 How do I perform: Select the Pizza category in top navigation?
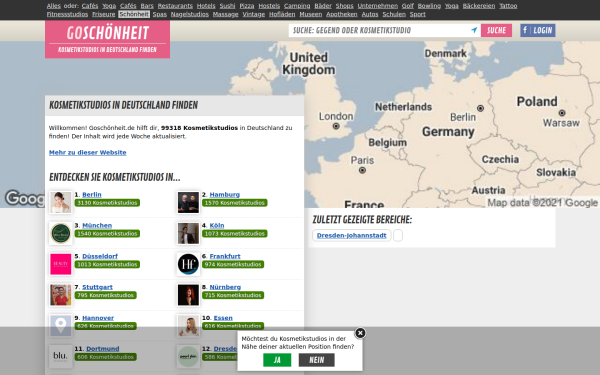247,6
